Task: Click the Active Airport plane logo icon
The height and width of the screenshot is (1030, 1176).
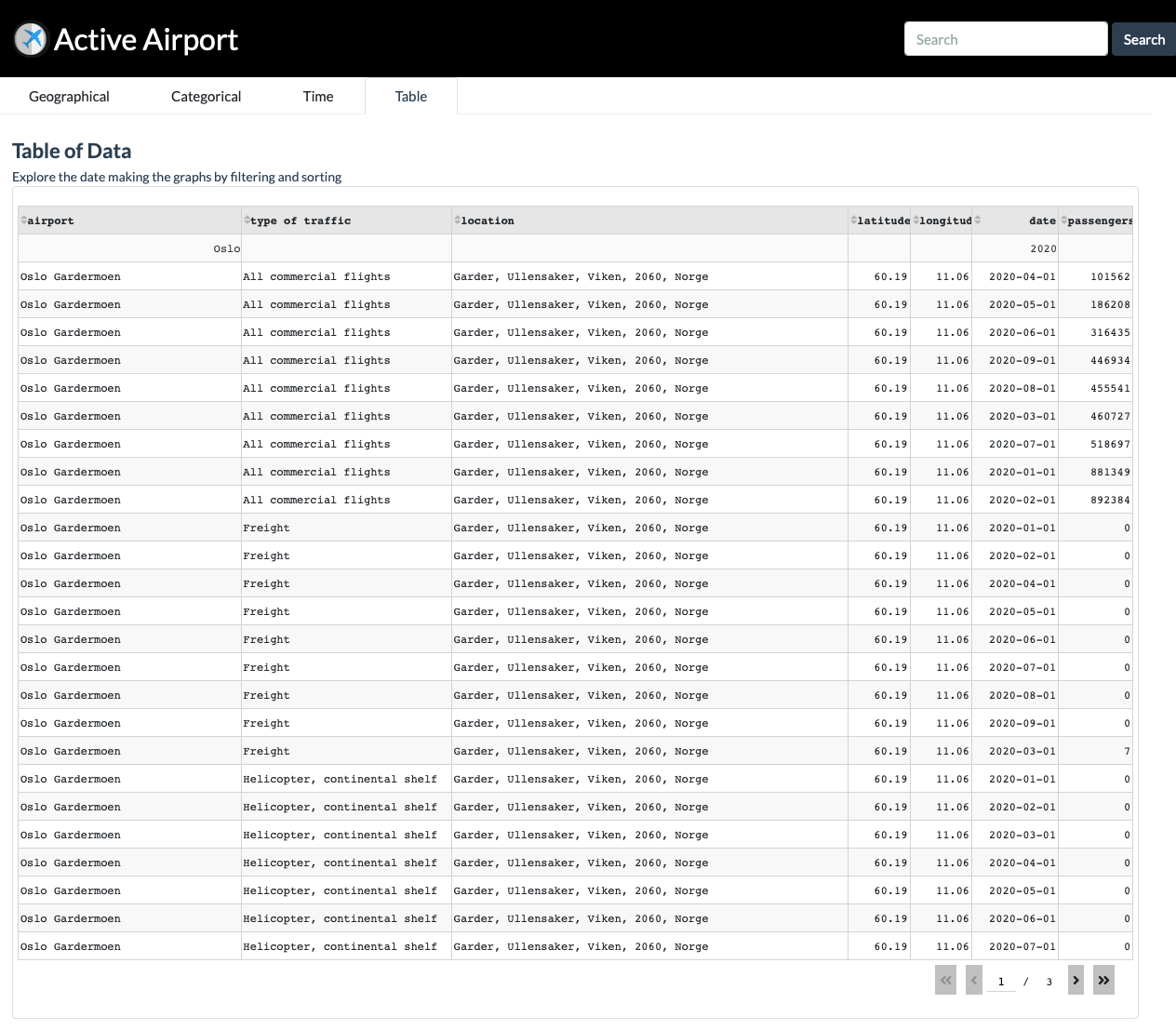Action: (31, 39)
